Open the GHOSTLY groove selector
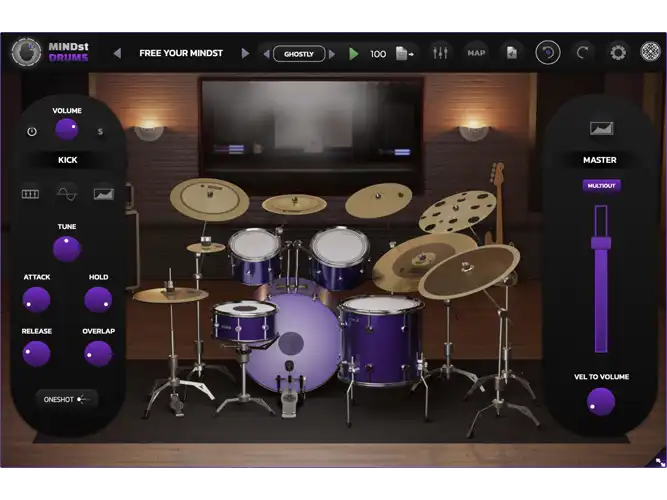667x500 pixels. 299,54
